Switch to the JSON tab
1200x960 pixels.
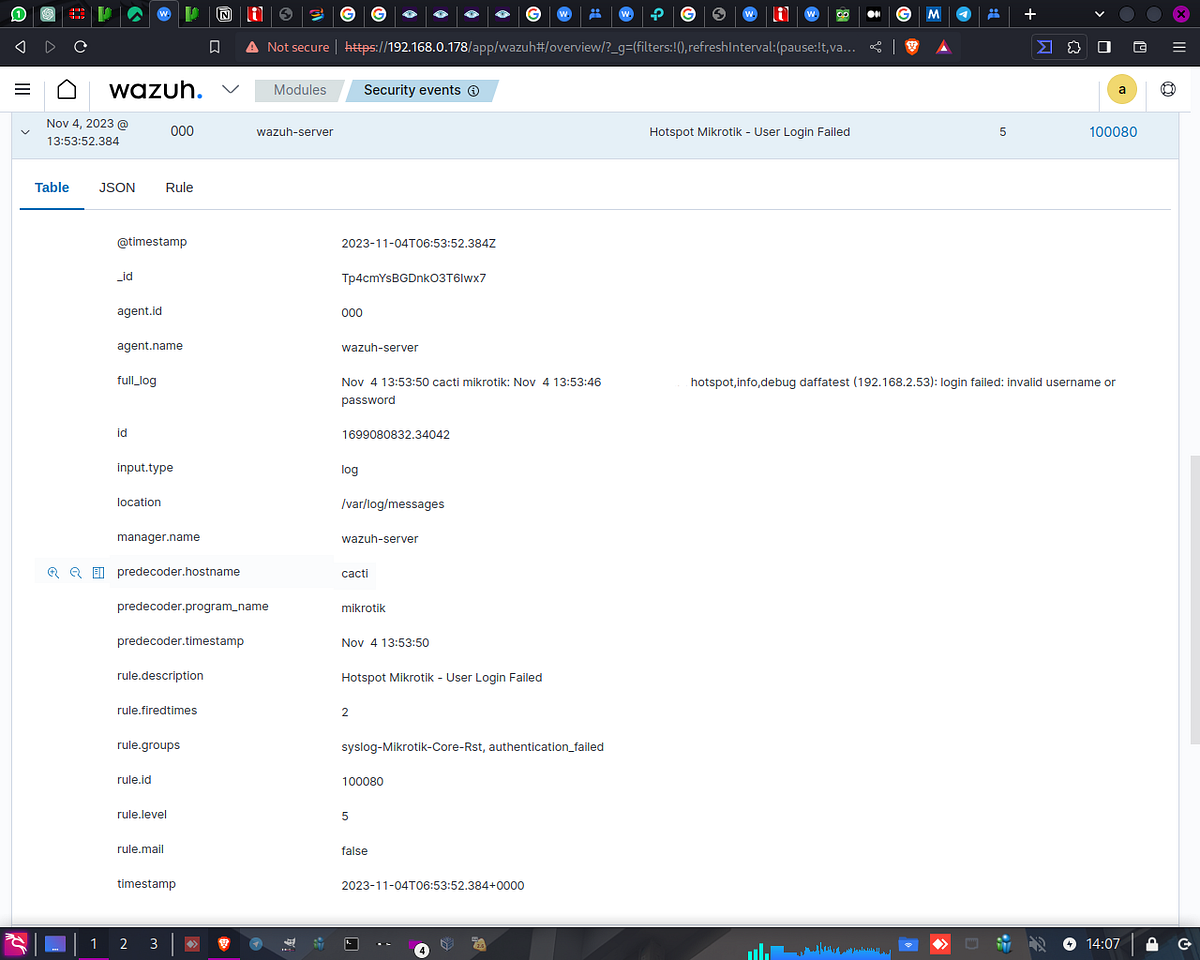click(x=117, y=187)
